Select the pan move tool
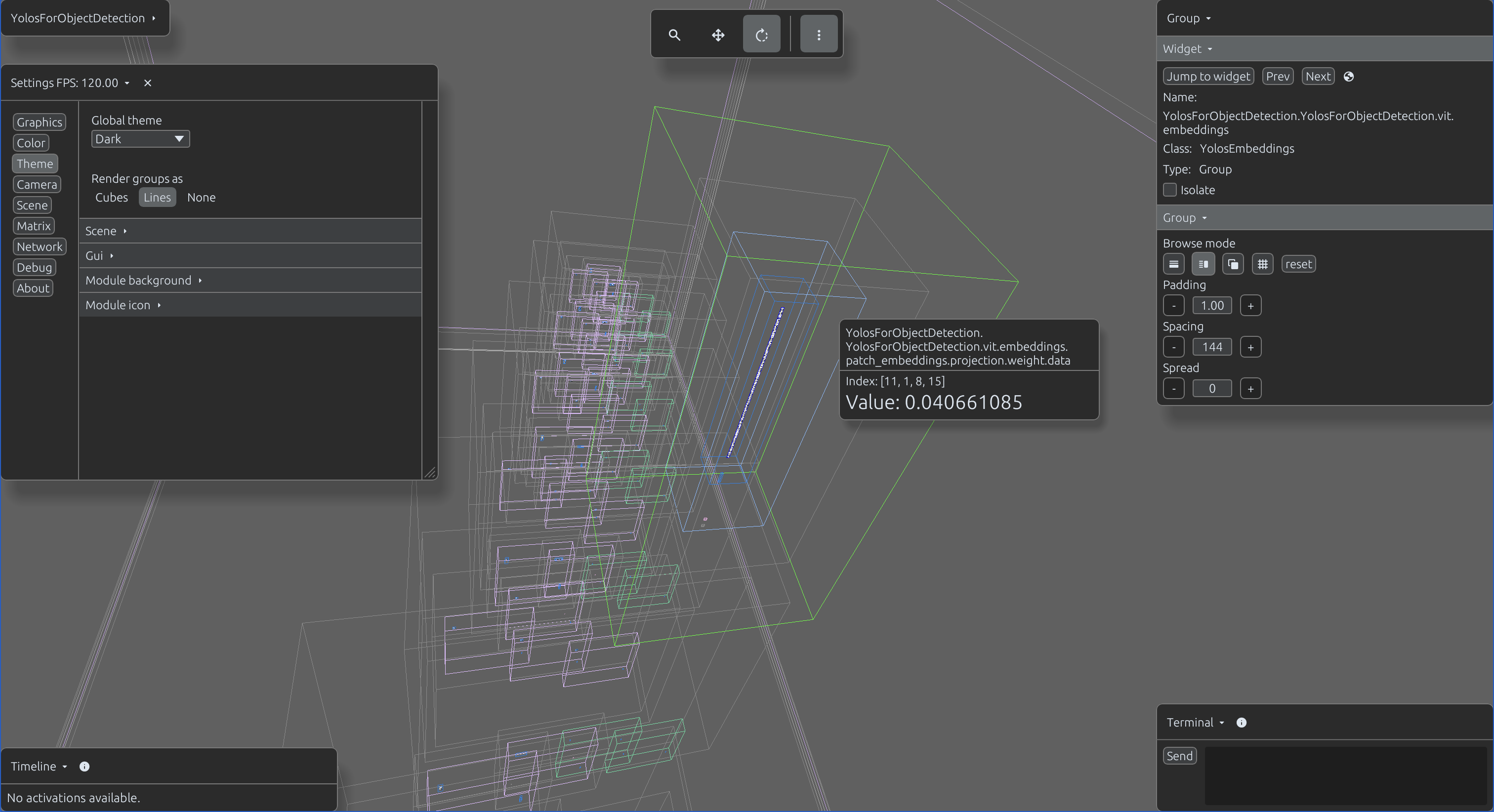Screen dimensions: 1494x812 [x=718, y=35]
